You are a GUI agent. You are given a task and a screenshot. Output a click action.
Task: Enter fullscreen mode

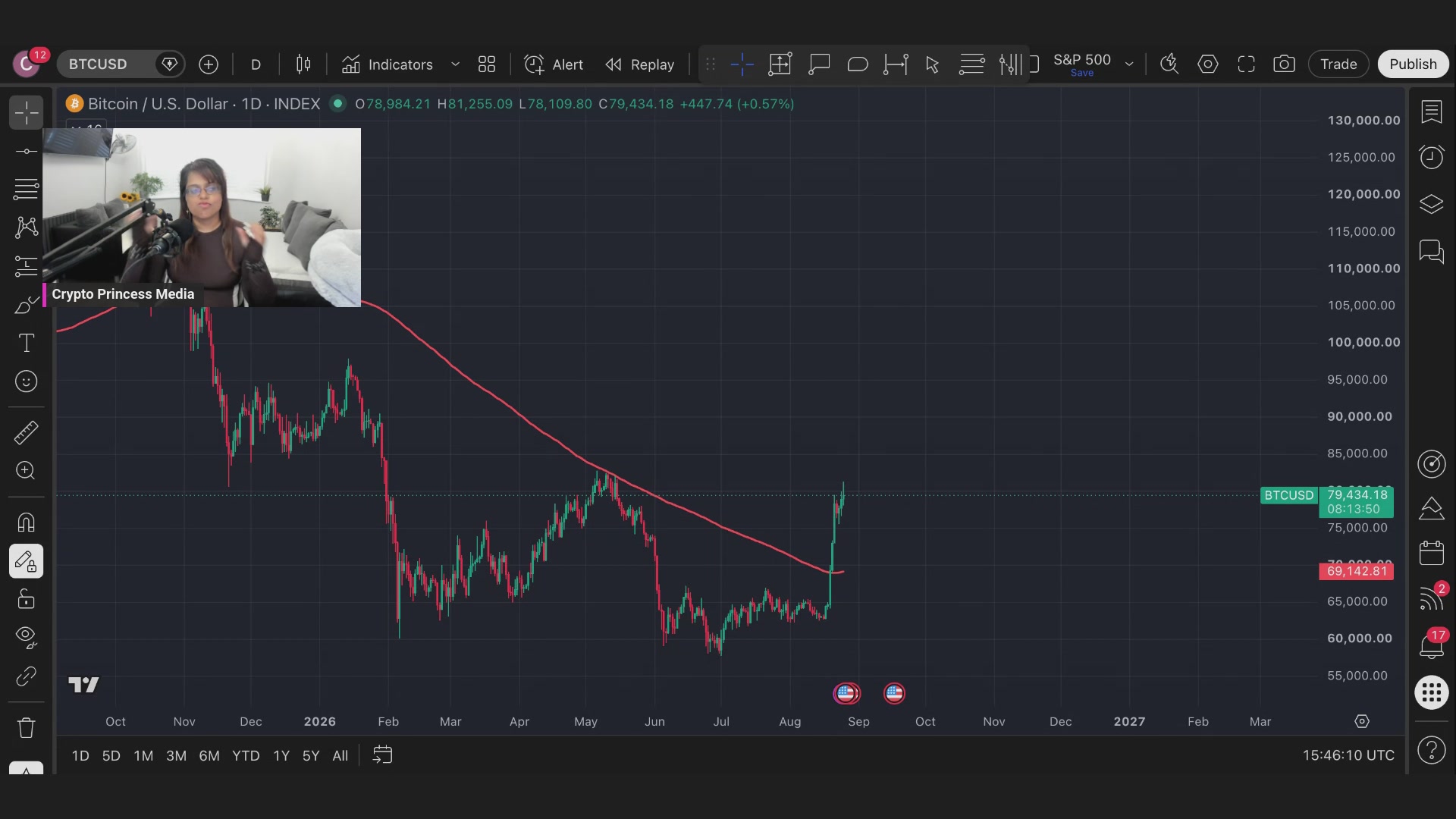point(1247,64)
